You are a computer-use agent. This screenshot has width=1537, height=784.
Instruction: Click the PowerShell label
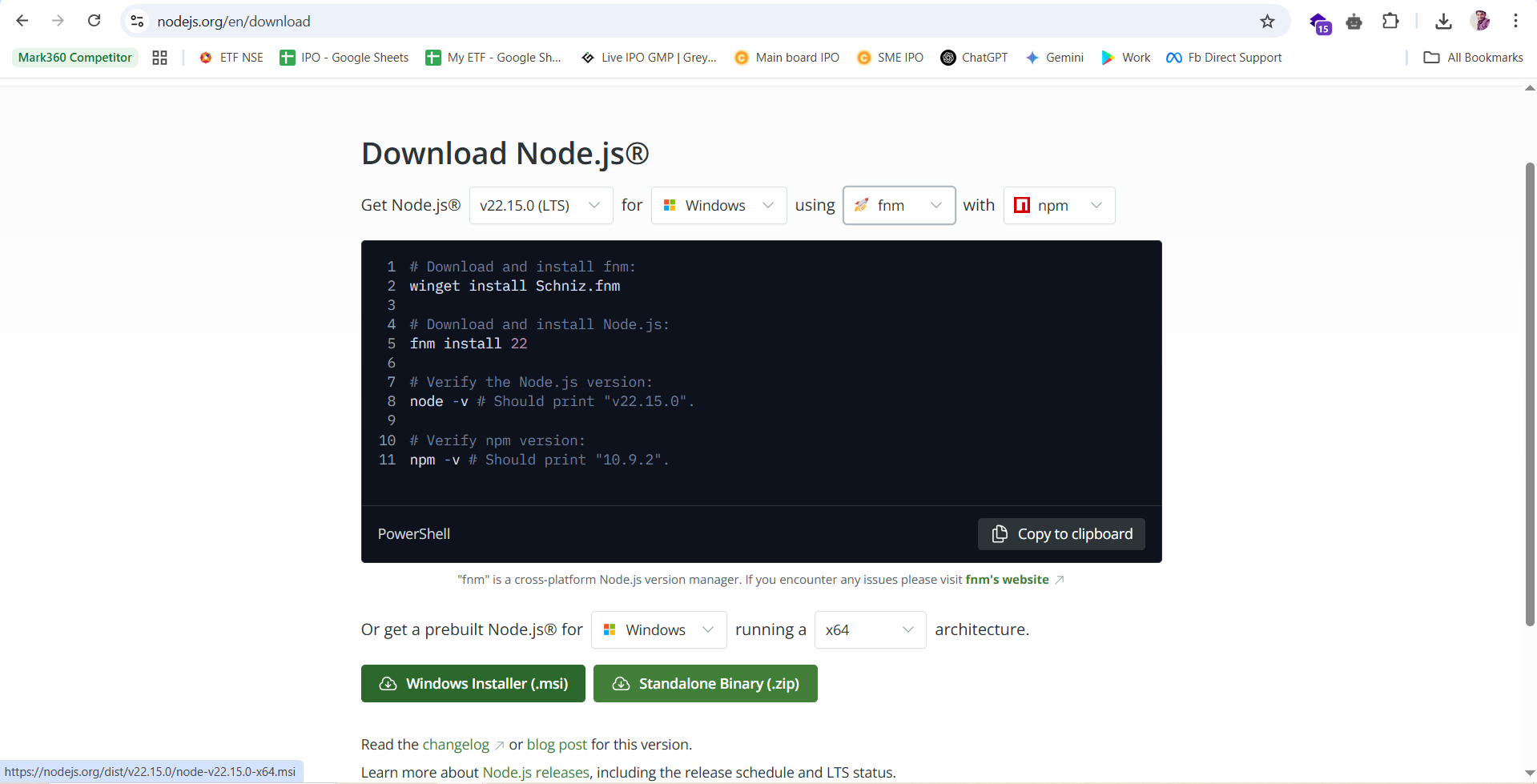414,534
